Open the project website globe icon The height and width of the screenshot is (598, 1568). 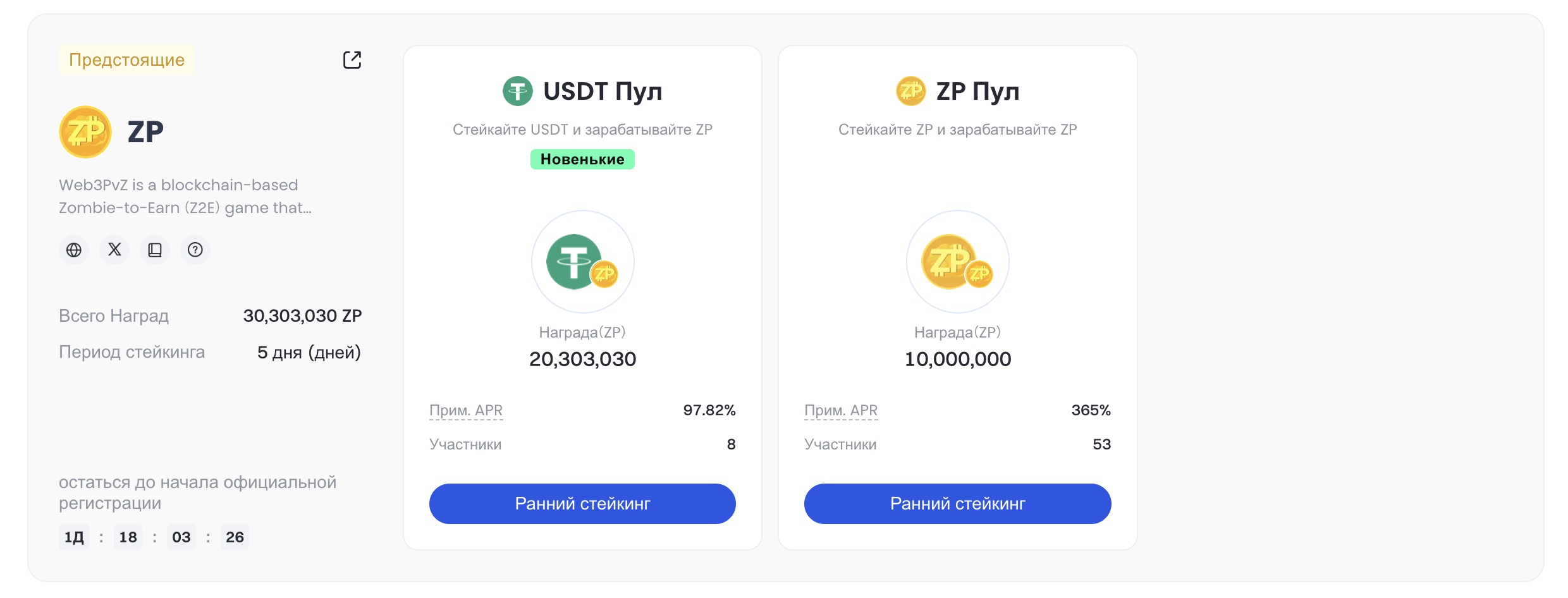tap(74, 250)
